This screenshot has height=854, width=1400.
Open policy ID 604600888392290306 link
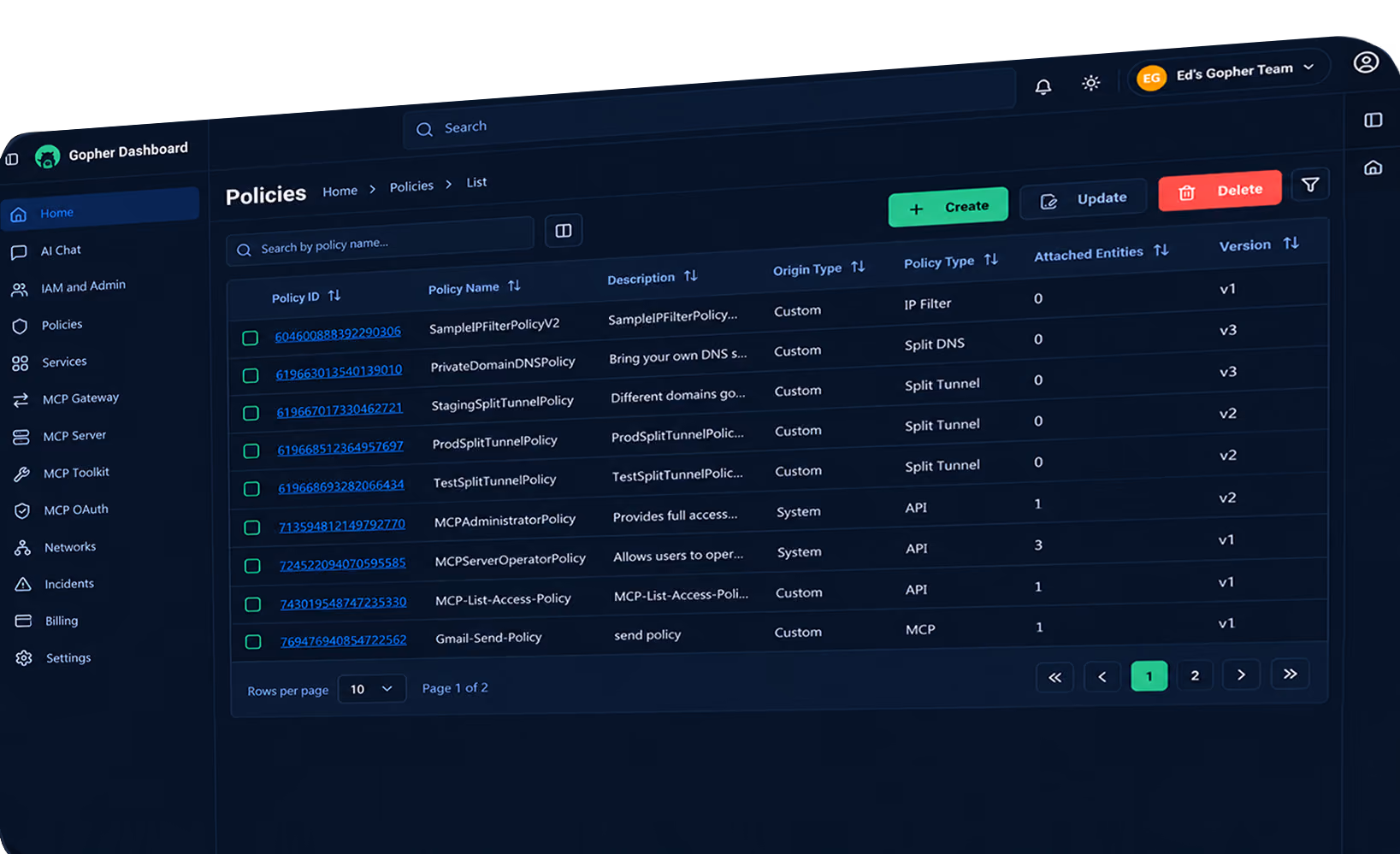click(338, 333)
